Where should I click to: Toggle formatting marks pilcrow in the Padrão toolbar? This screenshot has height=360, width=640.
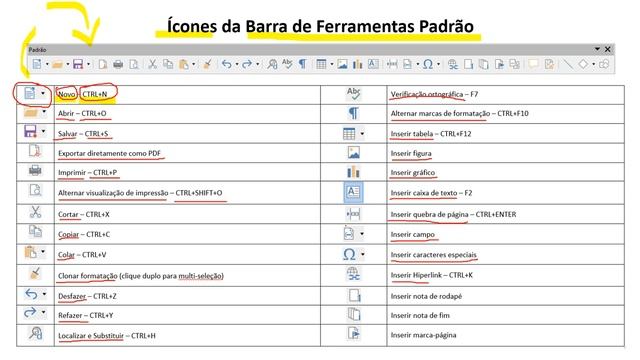[302, 64]
